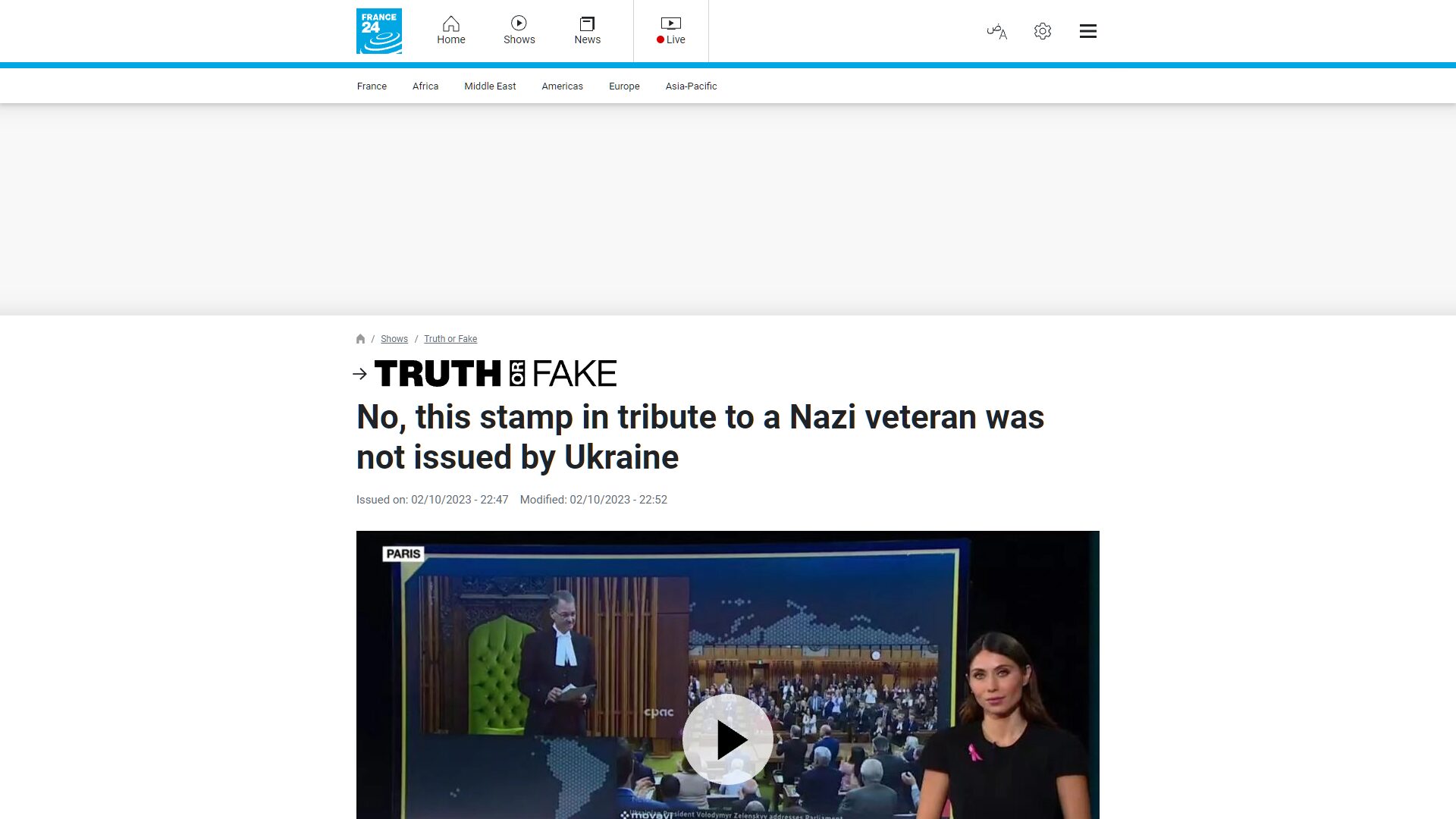The image size is (1456, 819).
Task: Open the Africa section tab
Action: (x=425, y=86)
